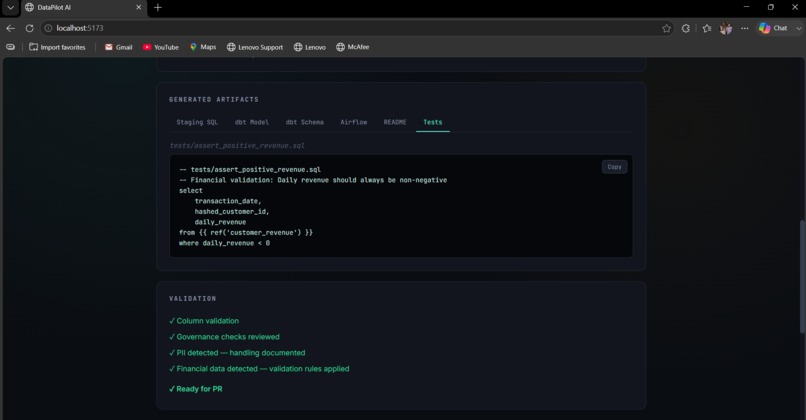Click the 'Ready for PR' status
This screenshot has width=806, height=420.
(x=196, y=389)
